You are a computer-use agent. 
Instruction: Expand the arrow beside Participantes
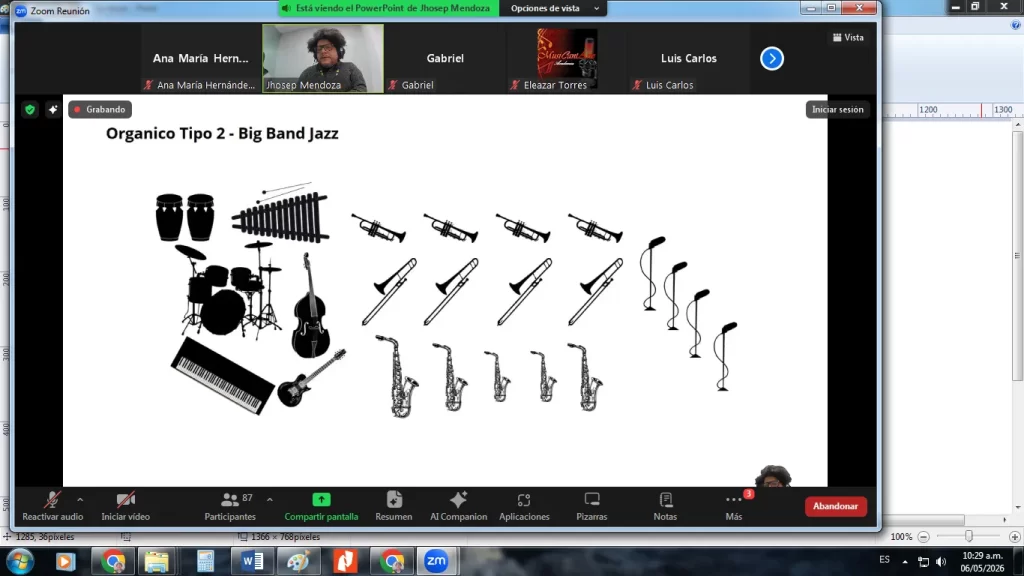270,500
